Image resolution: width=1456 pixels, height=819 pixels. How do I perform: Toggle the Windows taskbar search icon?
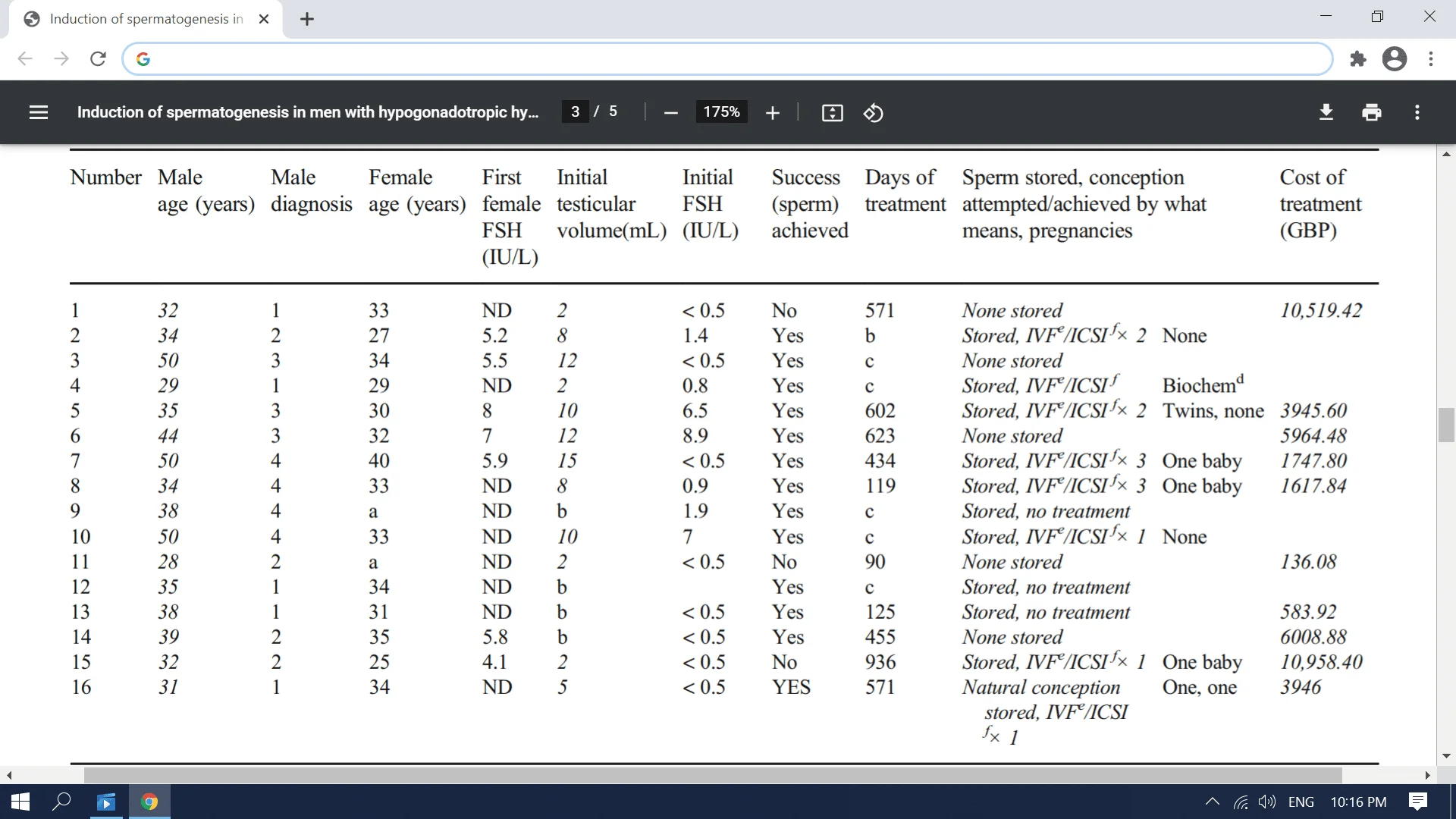click(x=62, y=801)
